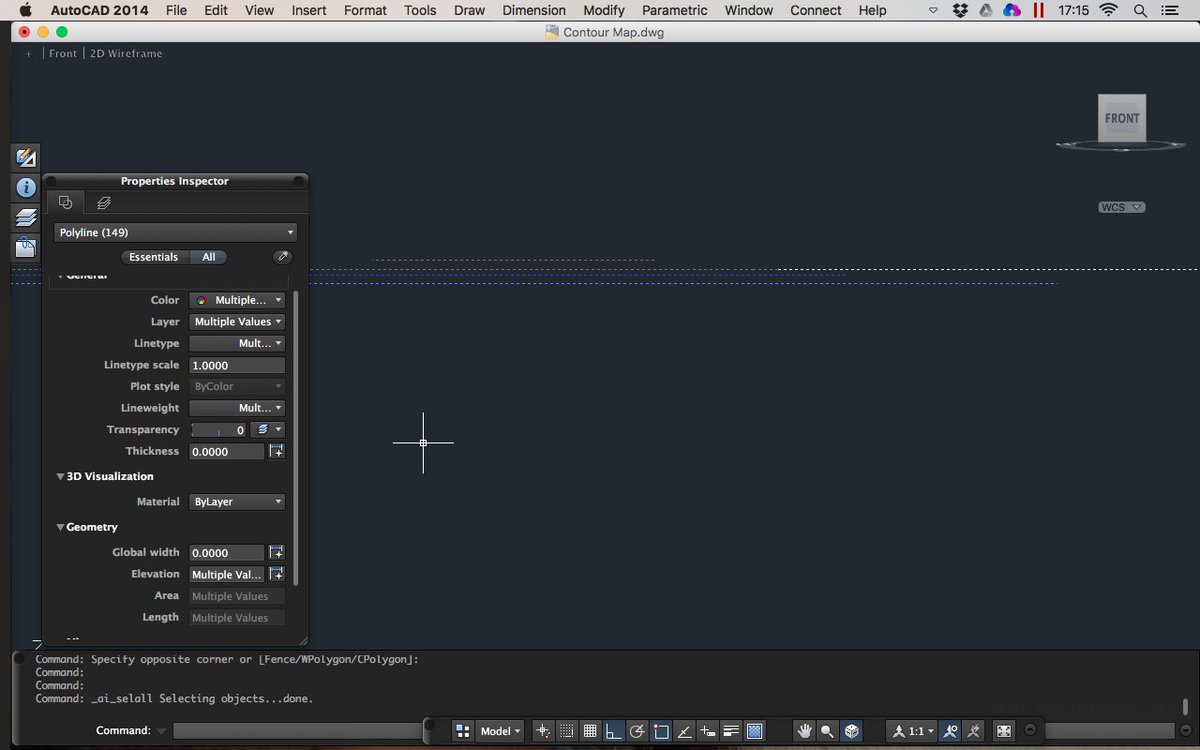
Task: Click the Properties Inspector info icon
Action: (25, 187)
